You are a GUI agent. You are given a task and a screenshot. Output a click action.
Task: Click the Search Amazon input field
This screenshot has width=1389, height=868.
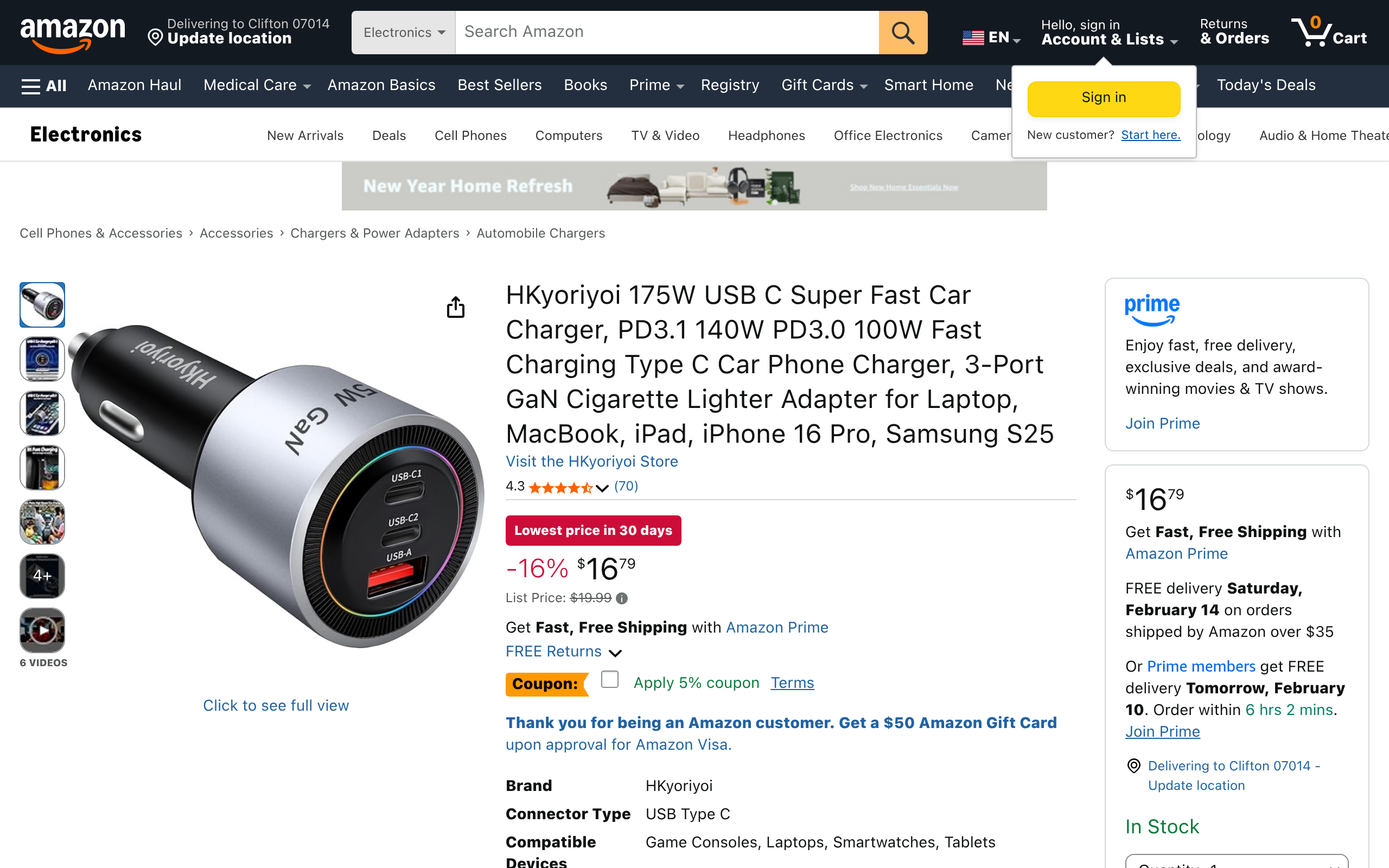pos(666,33)
